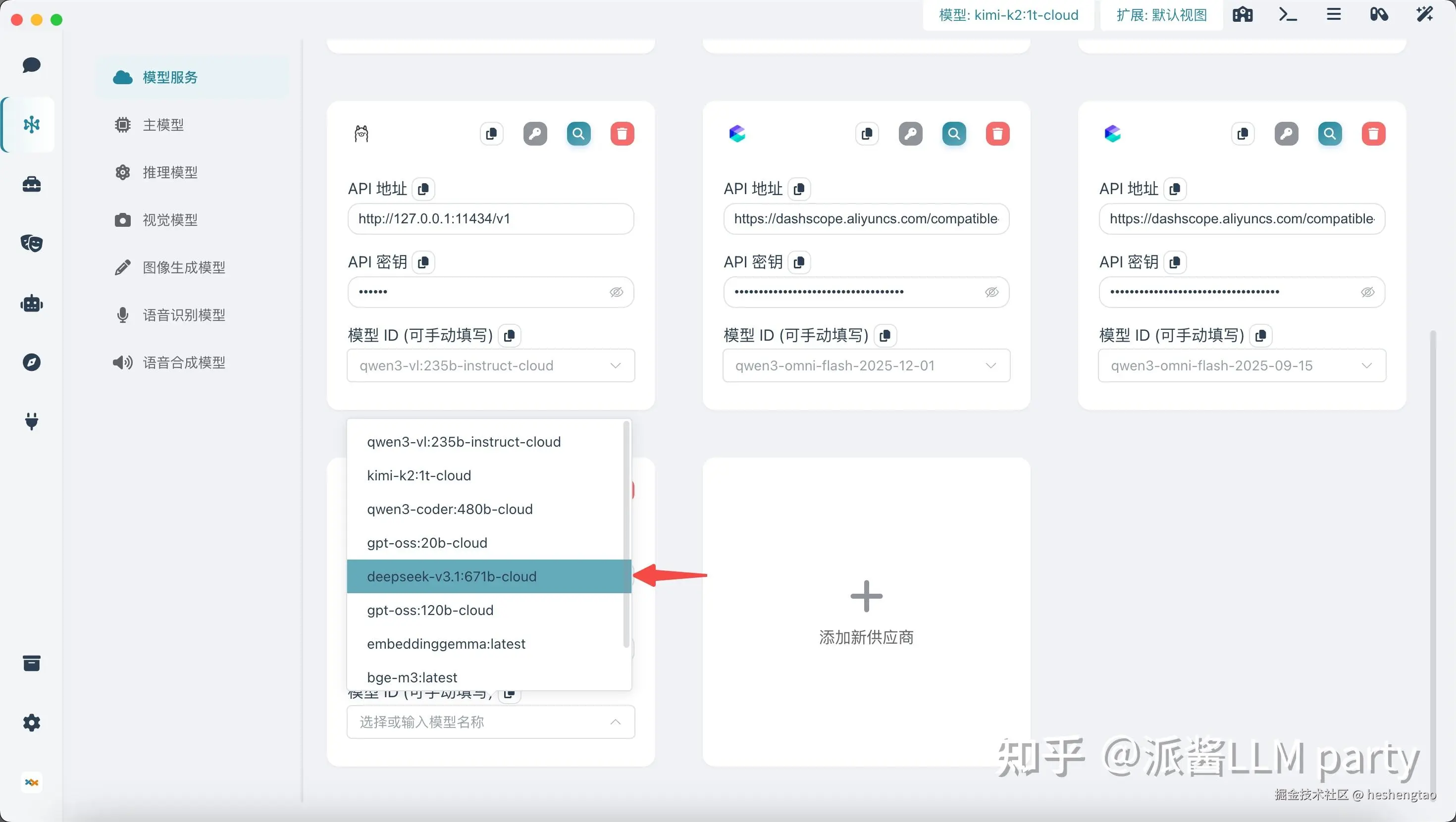
Task: Expand qwen3-vl:235b-instruct-cloud model dropdown
Action: (491, 366)
